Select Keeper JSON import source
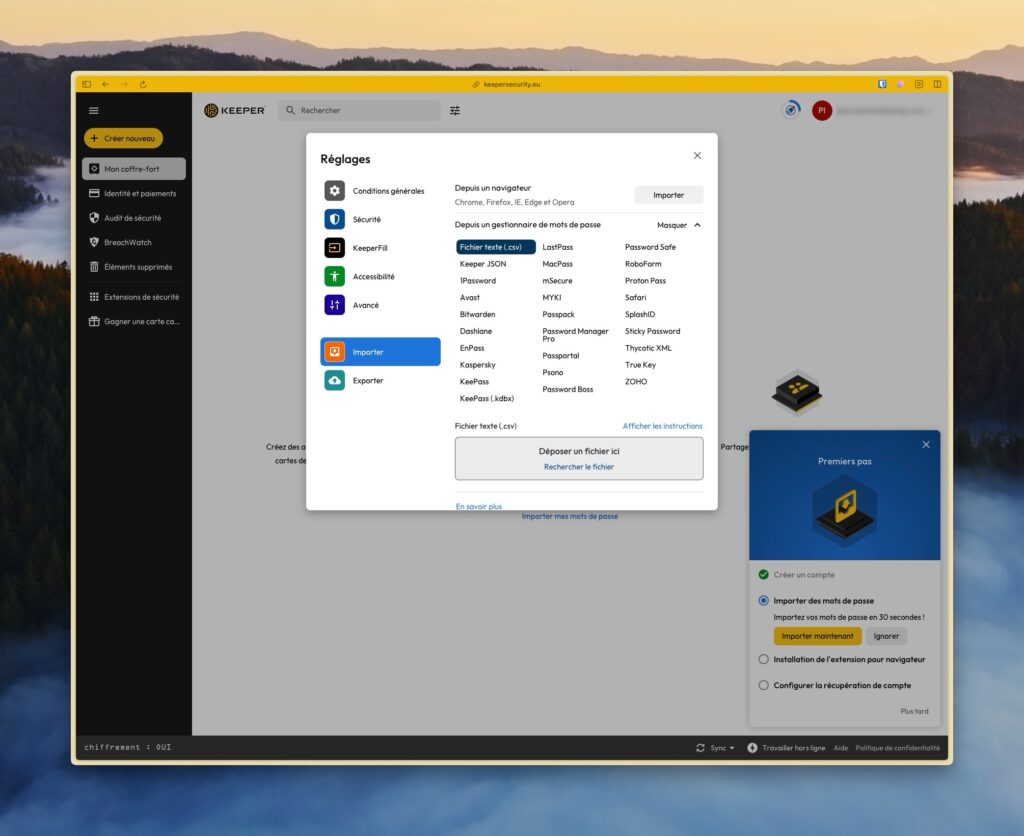 pos(483,264)
